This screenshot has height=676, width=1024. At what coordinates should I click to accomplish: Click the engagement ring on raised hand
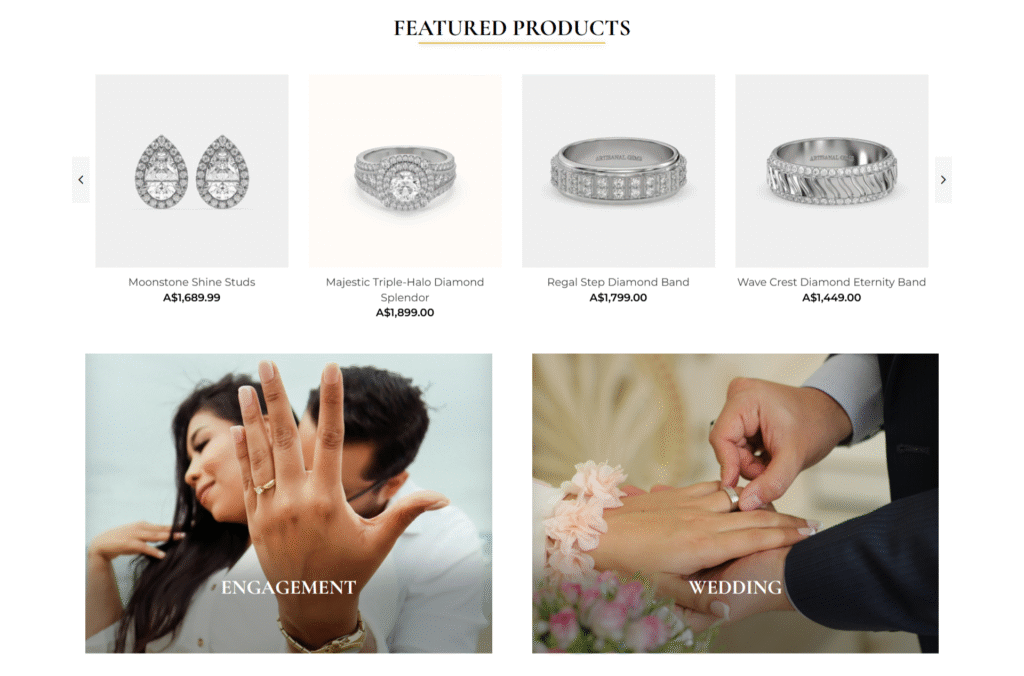(x=265, y=487)
